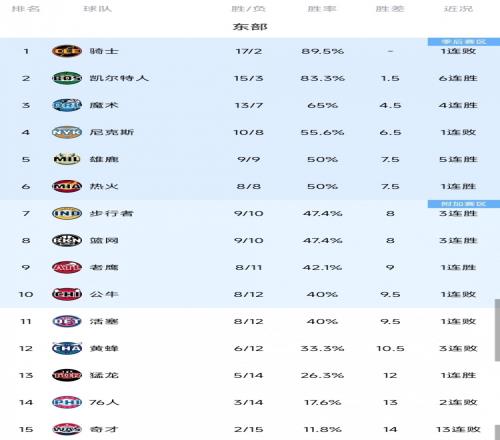Click the 近况 column header

click(458, 8)
